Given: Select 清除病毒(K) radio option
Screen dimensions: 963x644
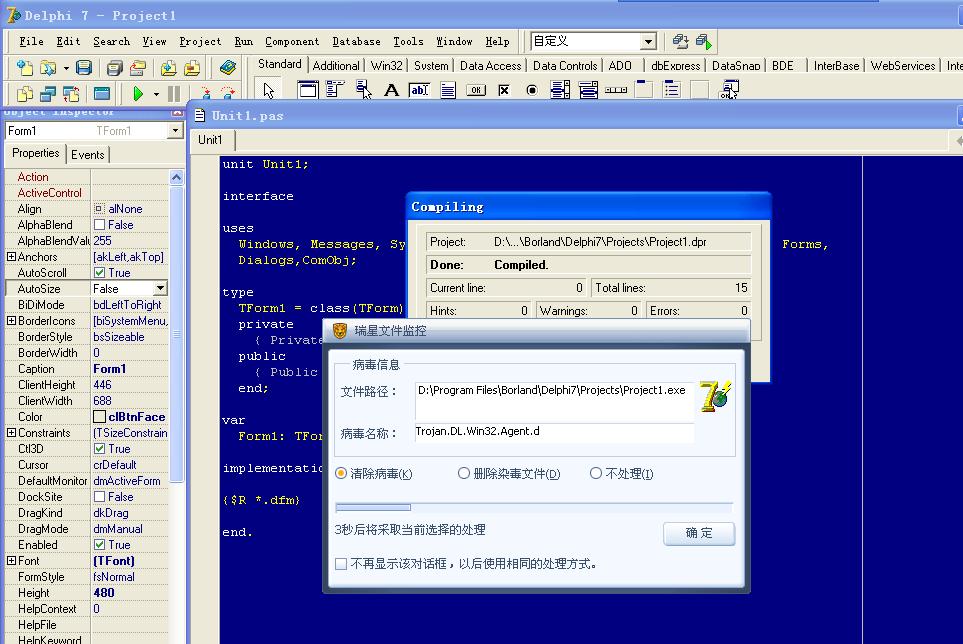Looking at the screenshot, I should click(x=341, y=473).
